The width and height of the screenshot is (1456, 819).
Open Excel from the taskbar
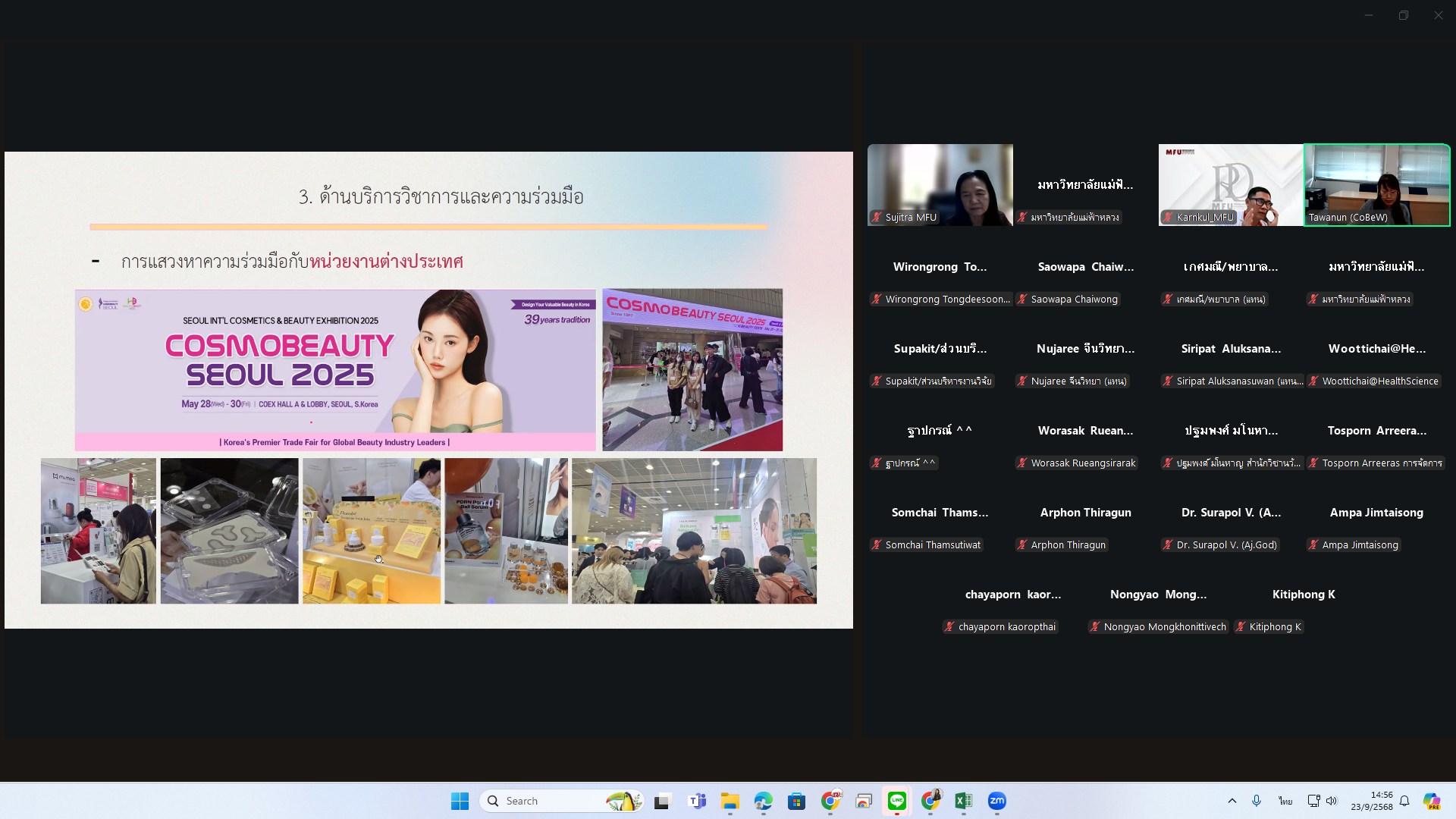[963, 801]
